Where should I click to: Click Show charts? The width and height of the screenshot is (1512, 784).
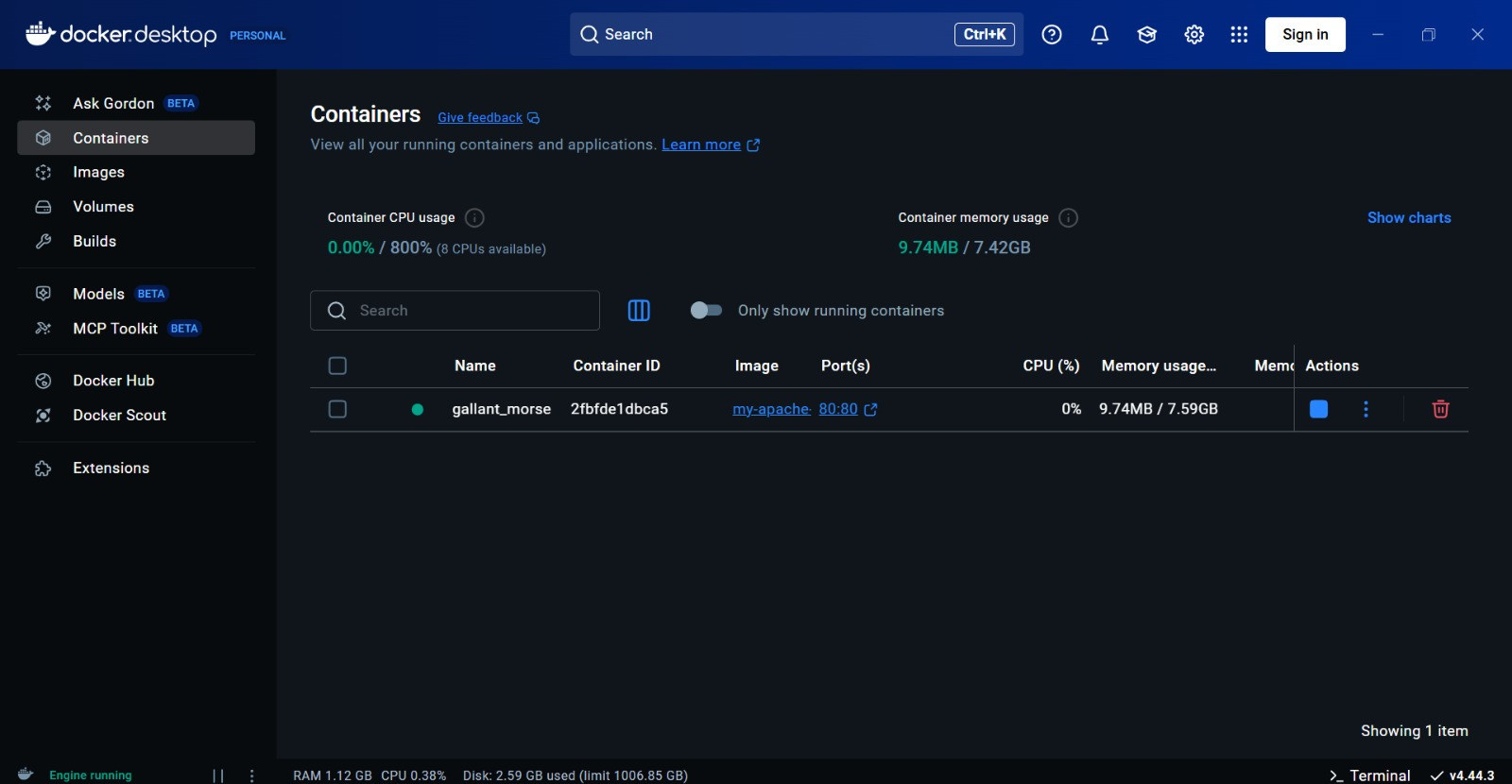(x=1409, y=218)
